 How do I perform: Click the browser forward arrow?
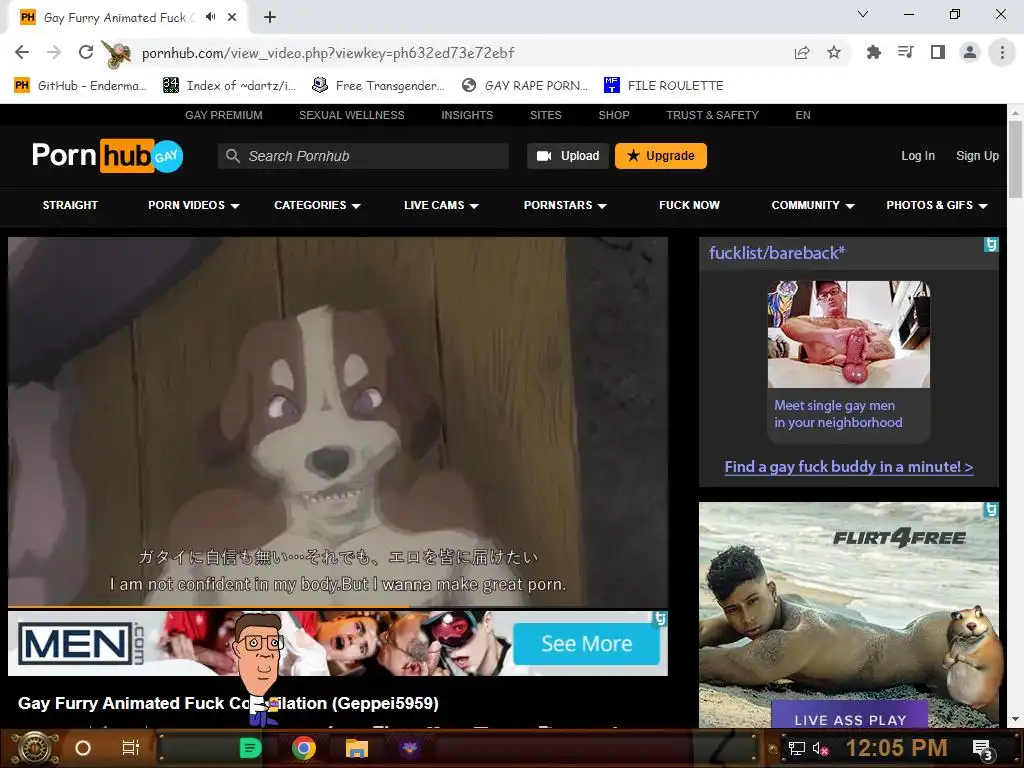click(54, 52)
